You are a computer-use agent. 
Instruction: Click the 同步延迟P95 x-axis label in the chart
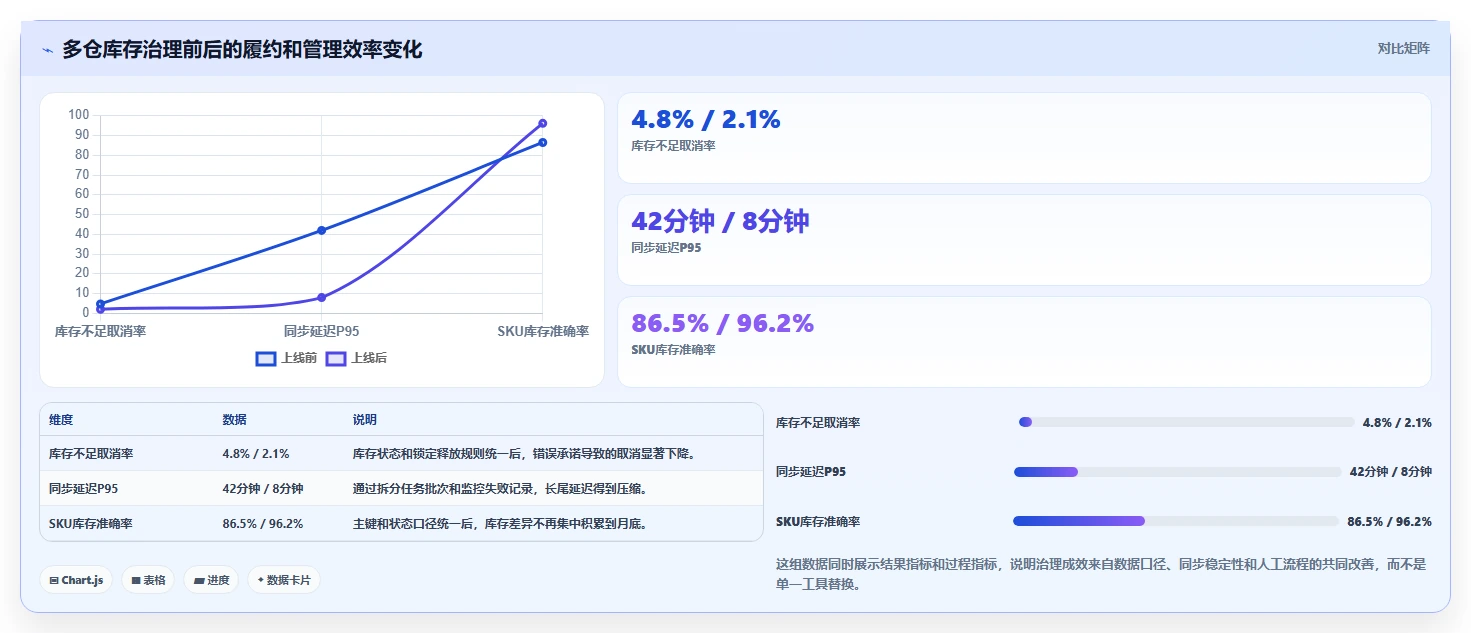(321, 331)
